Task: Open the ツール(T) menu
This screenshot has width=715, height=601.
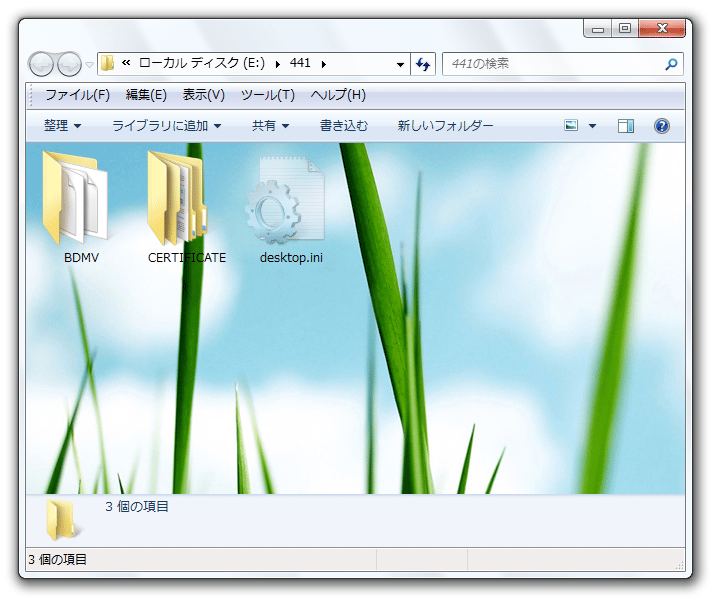Action: (268, 95)
